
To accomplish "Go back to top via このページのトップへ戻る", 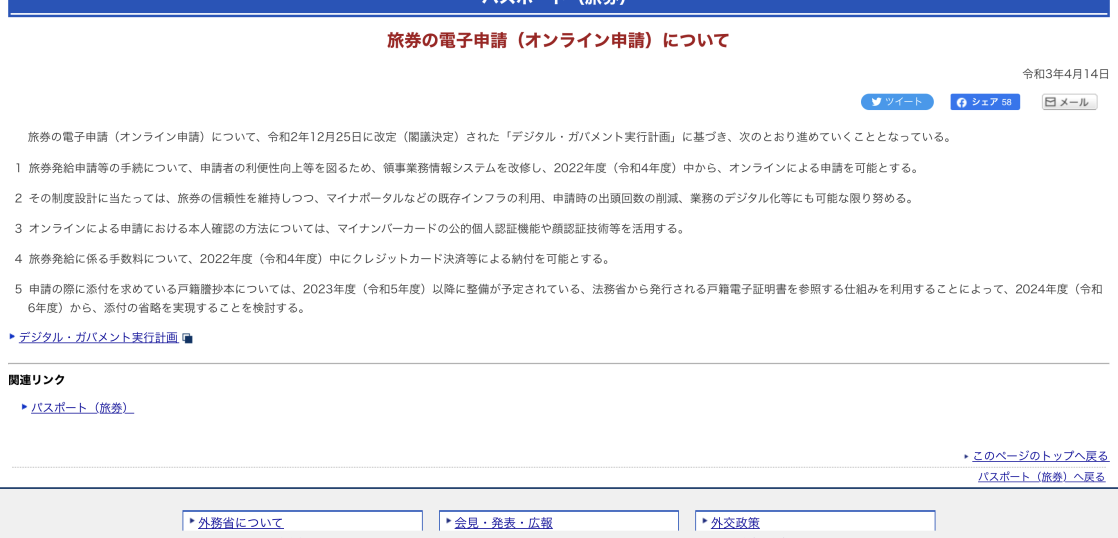I will coord(1040,456).
